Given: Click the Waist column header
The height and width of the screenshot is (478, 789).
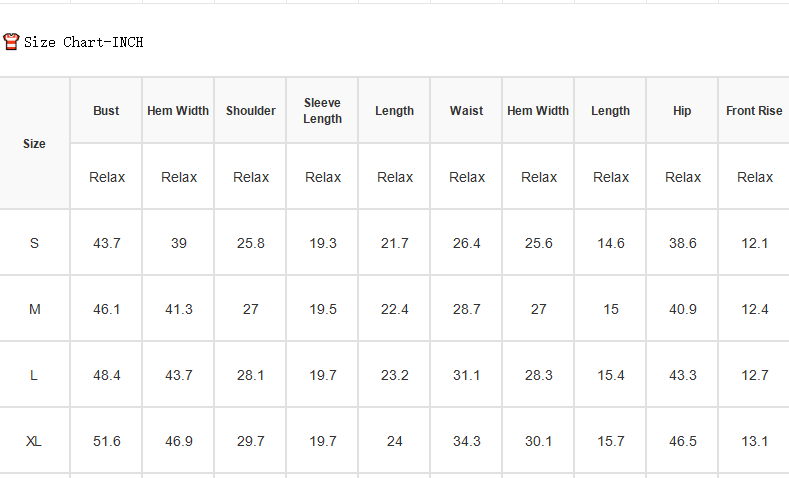Looking at the screenshot, I should pos(466,111).
